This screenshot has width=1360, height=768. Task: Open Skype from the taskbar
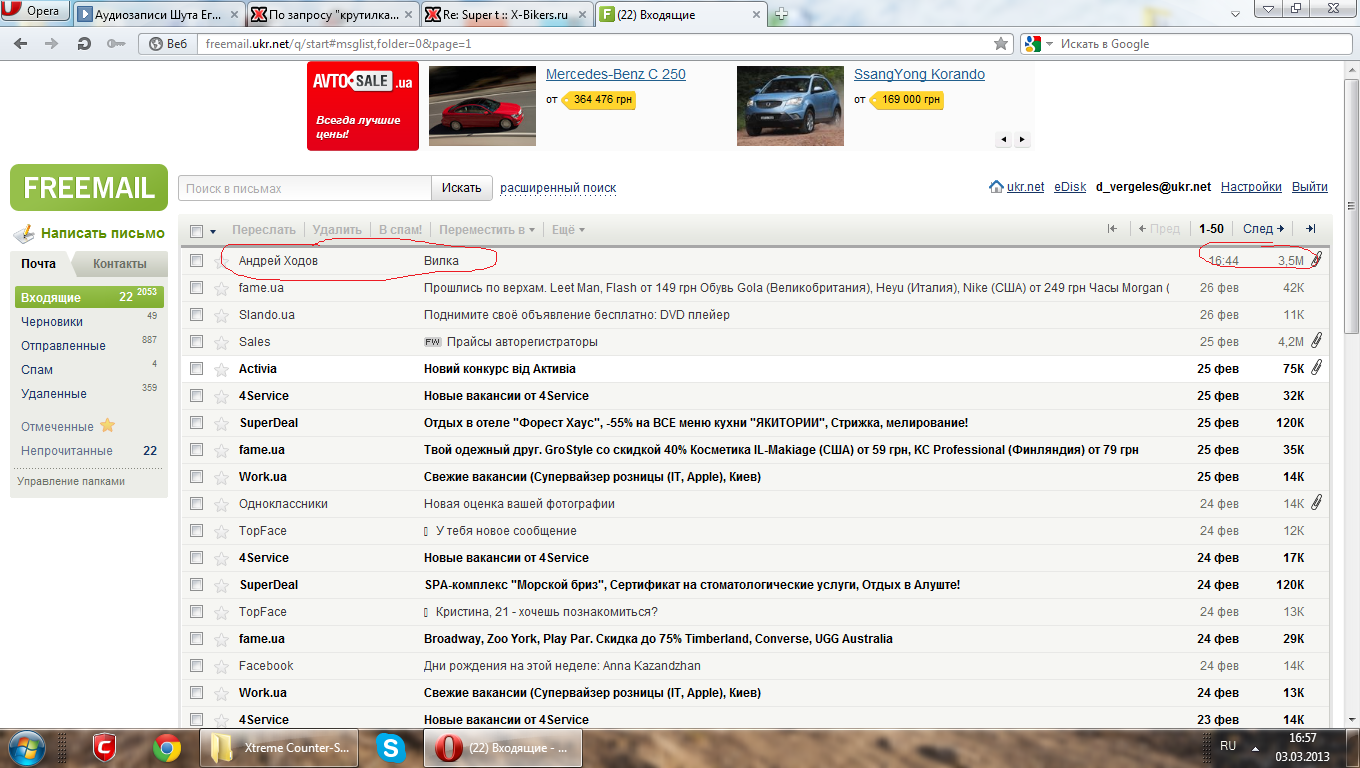click(x=391, y=748)
